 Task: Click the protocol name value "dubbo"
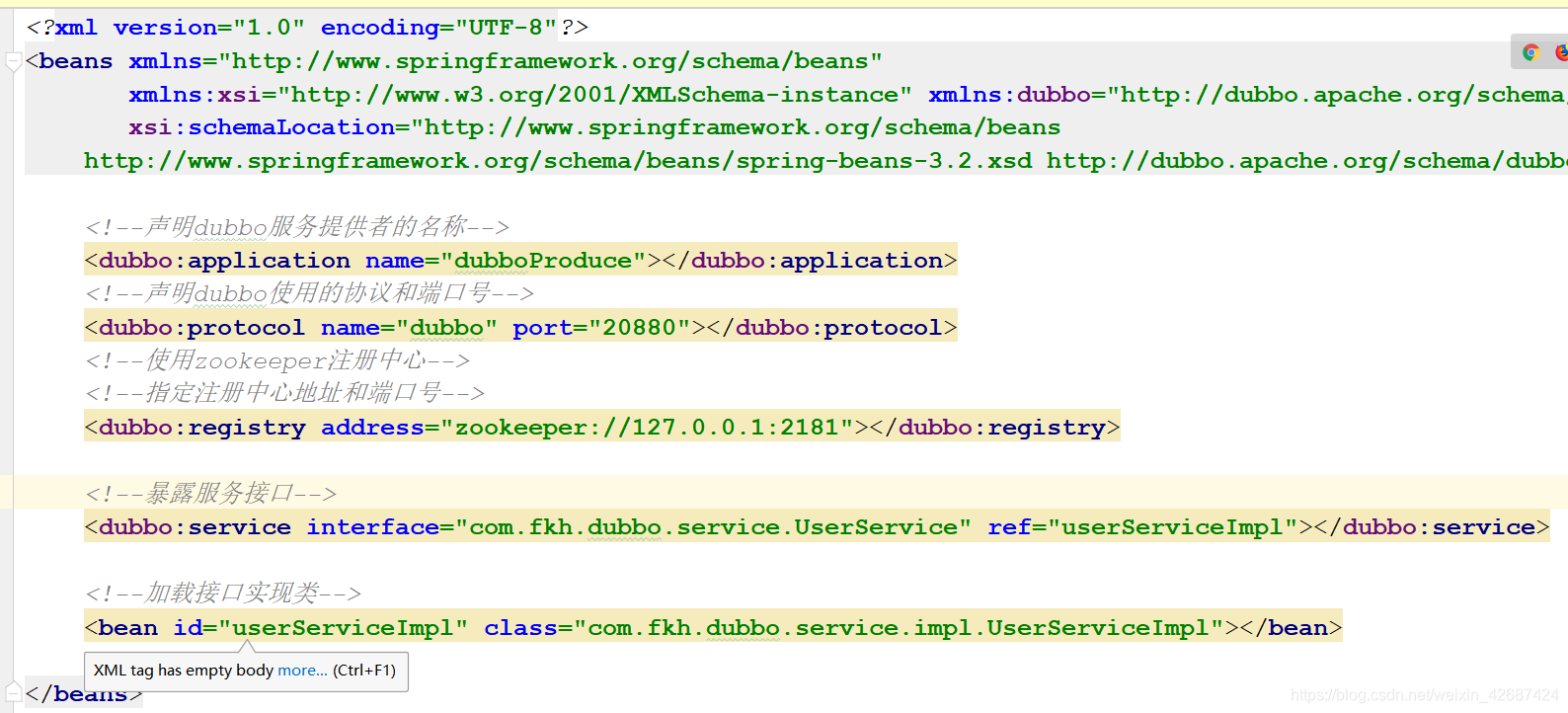[446, 328]
